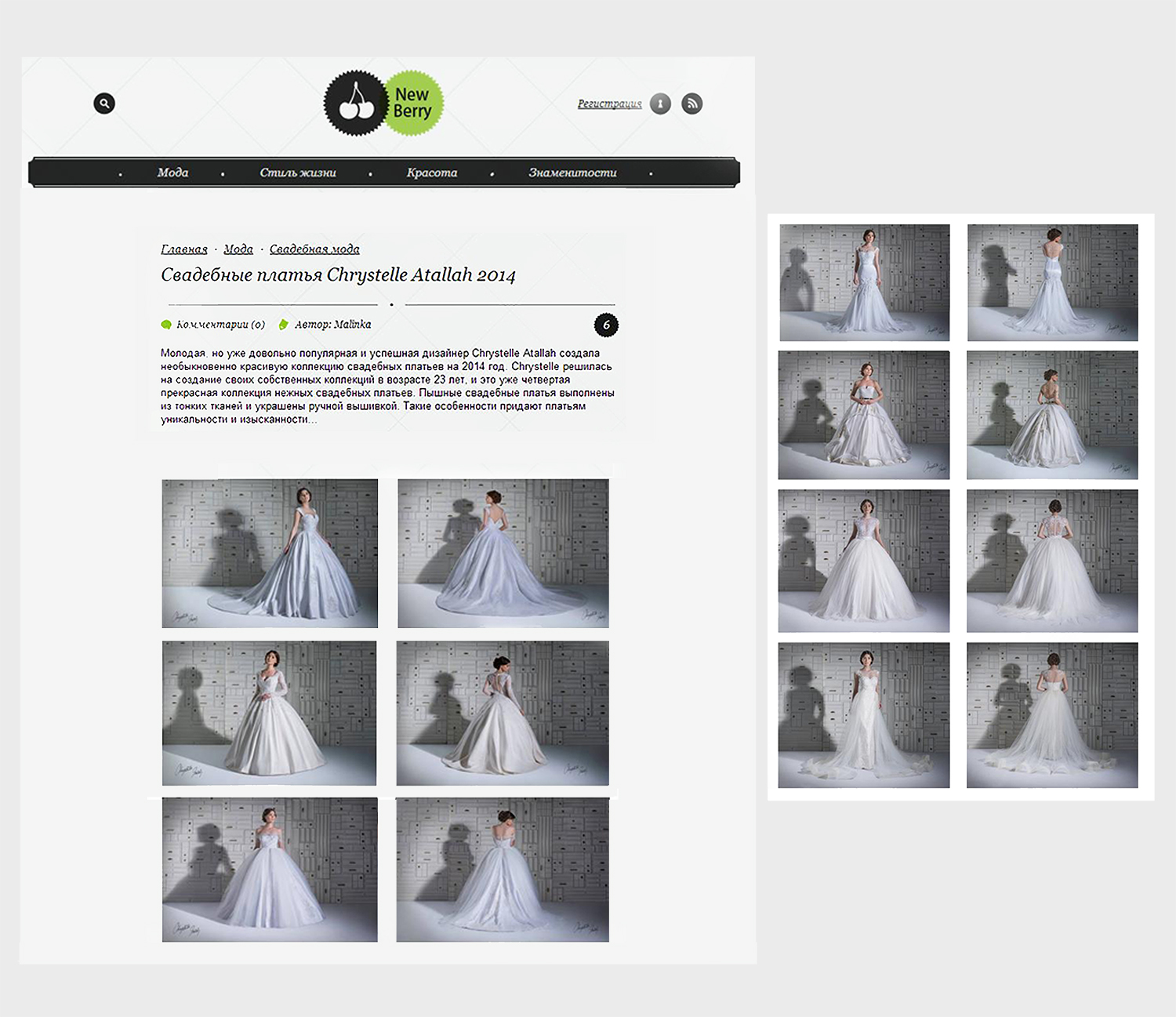Open the RSS feed icon
The height and width of the screenshot is (1017, 1176).
pos(691,104)
